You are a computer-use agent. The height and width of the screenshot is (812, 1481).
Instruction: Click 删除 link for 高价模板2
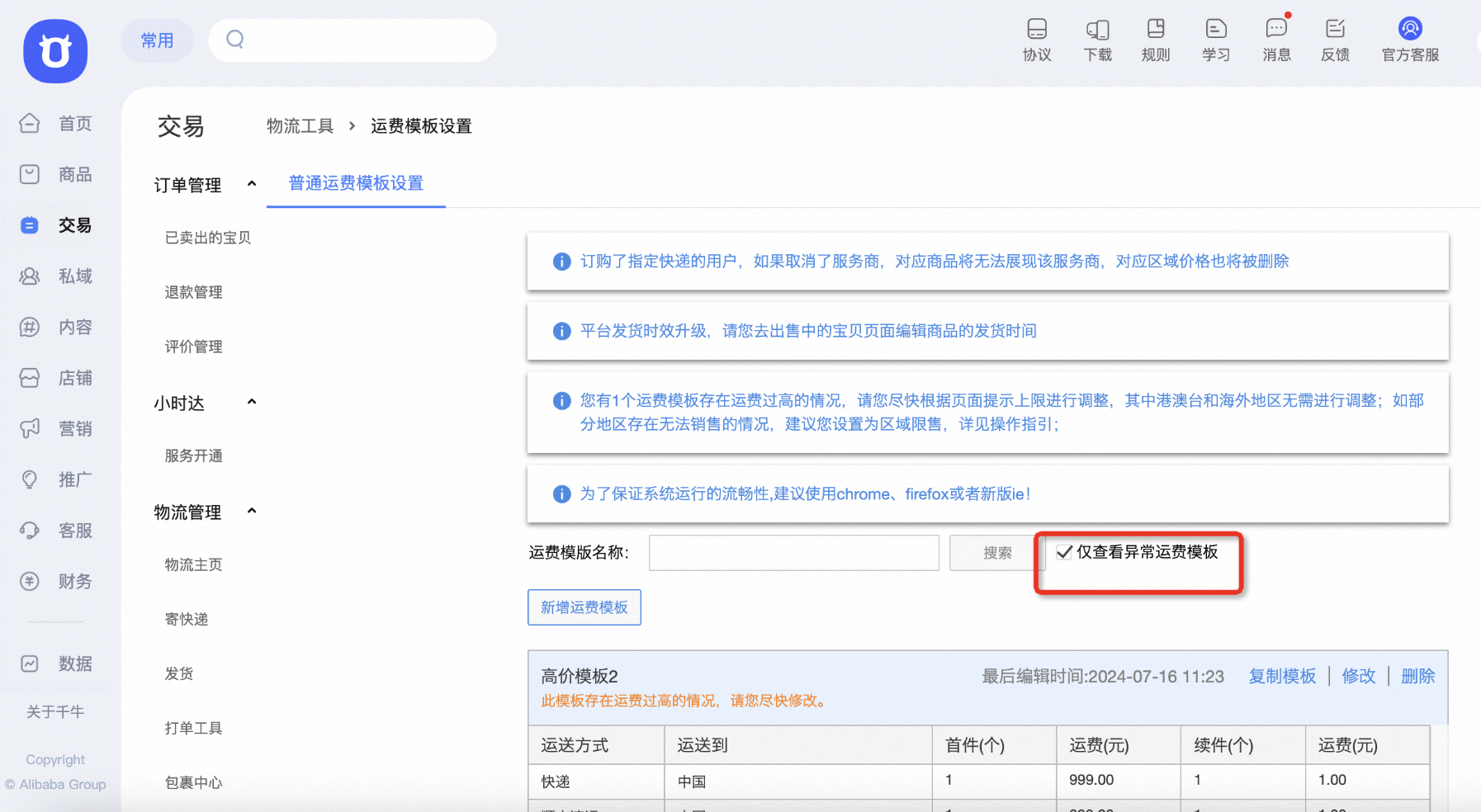(1418, 677)
